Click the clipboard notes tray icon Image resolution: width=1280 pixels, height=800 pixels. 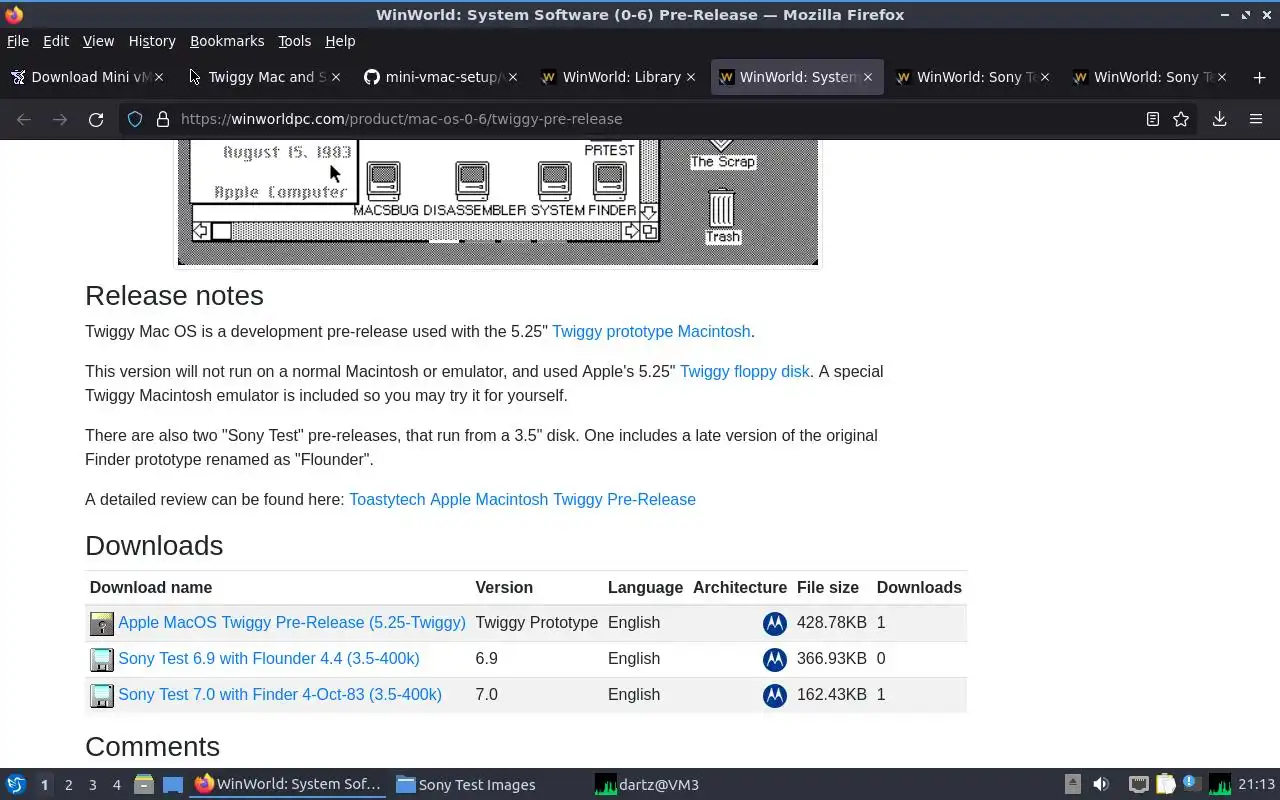click(x=1165, y=785)
